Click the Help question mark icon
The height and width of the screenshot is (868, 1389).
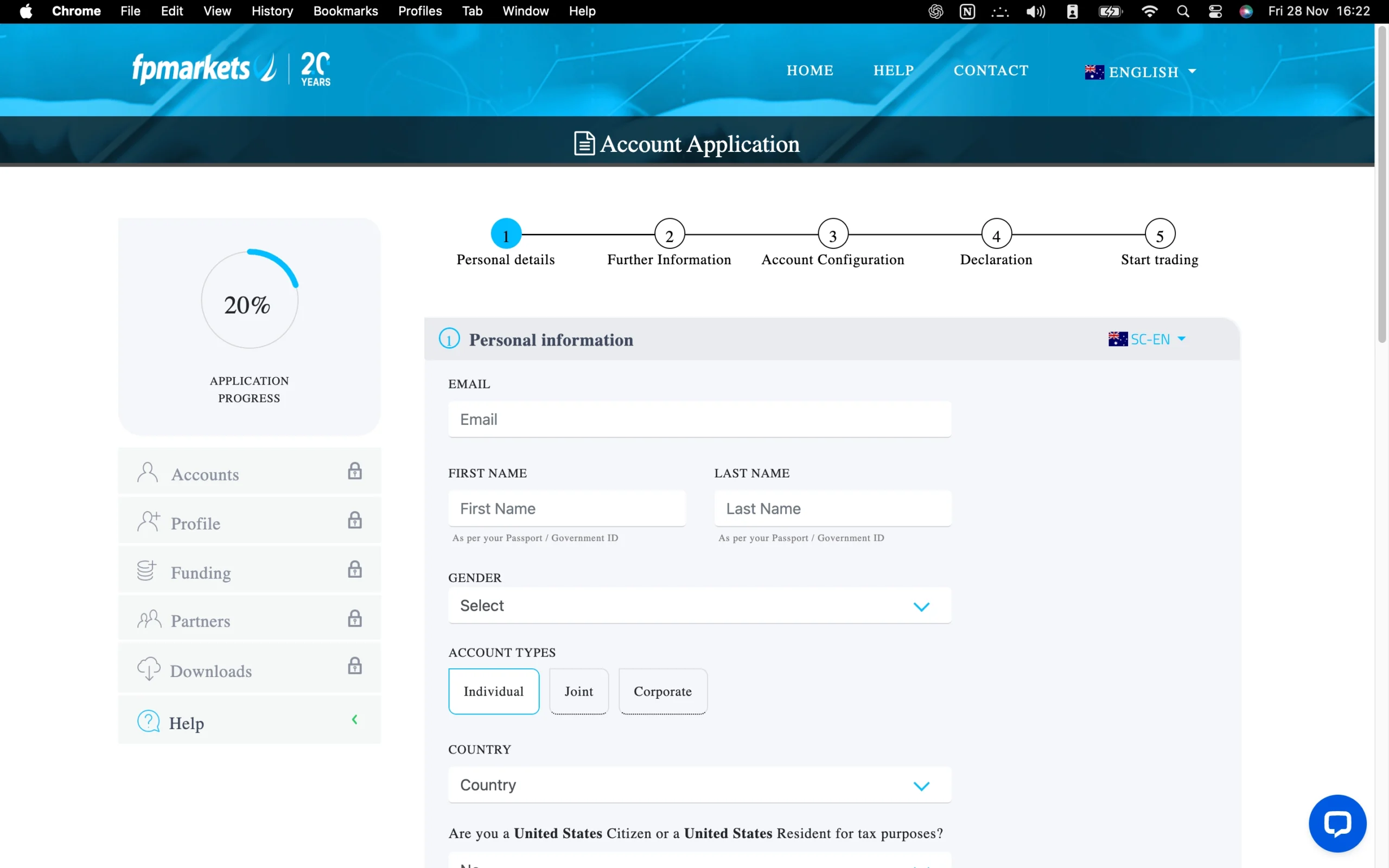point(149,721)
